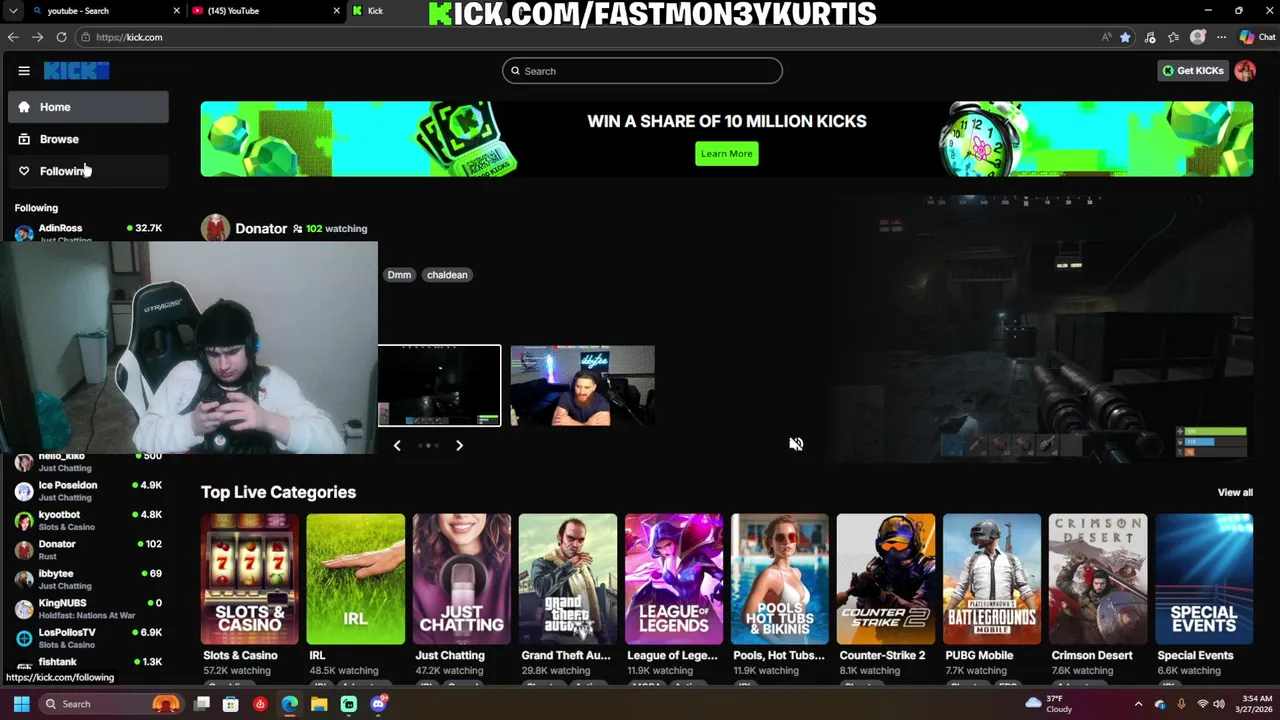The height and width of the screenshot is (720, 1280).
Task: Open the Favorites list icon
Action: pyautogui.click(x=1174, y=37)
